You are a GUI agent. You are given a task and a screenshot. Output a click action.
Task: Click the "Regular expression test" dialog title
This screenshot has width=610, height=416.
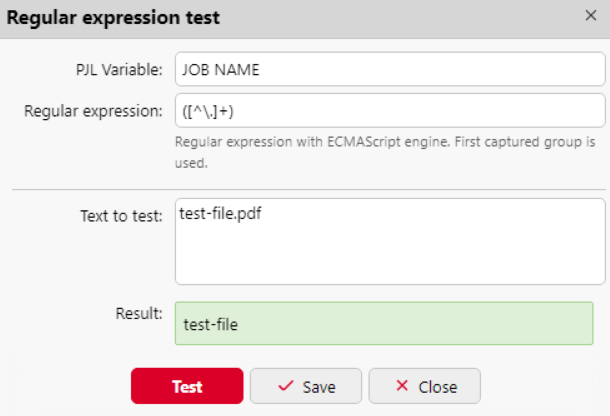tap(115, 17)
